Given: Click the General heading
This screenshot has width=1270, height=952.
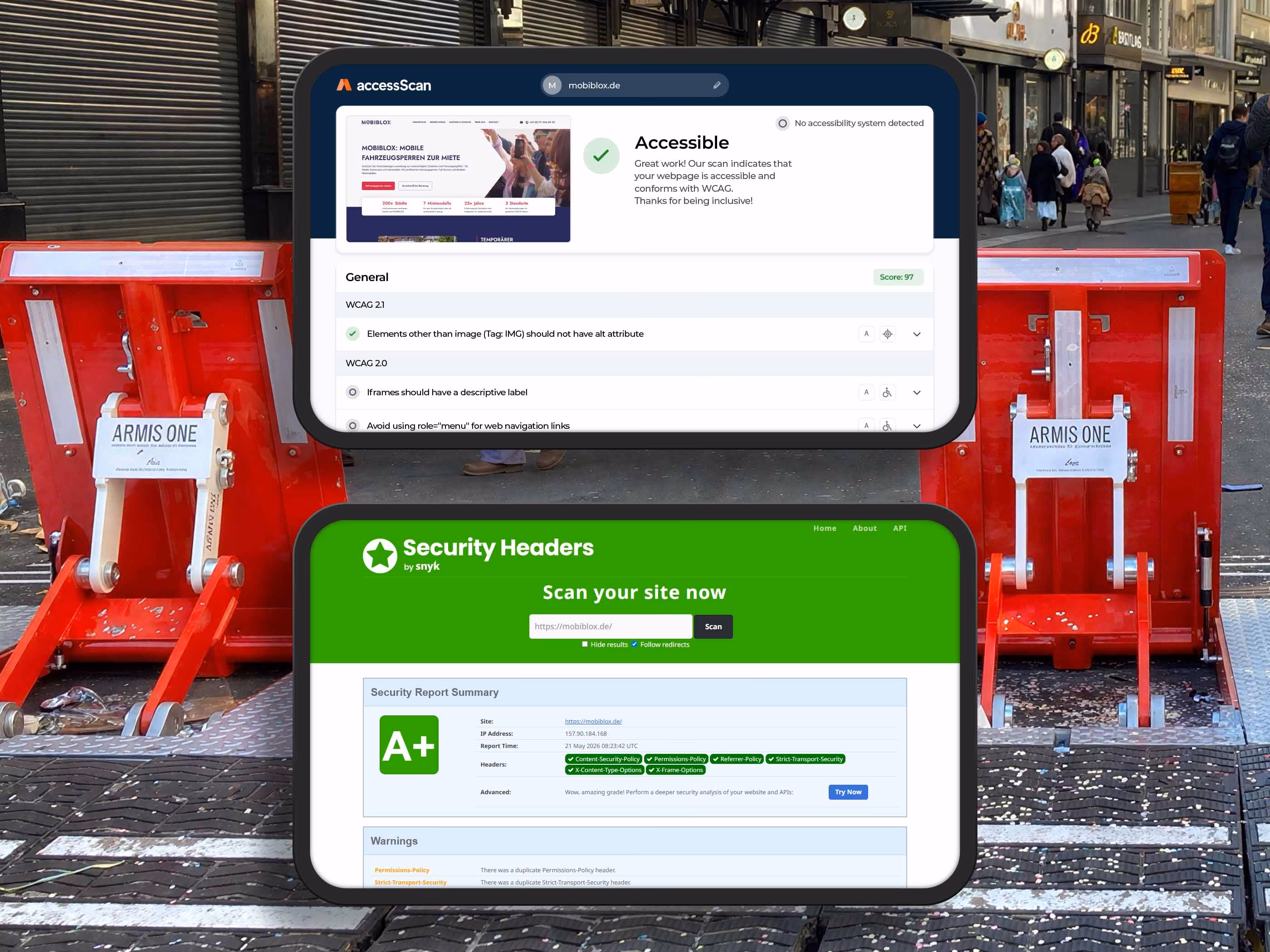Looking at the screenshot, I should [x=367, y=277].
